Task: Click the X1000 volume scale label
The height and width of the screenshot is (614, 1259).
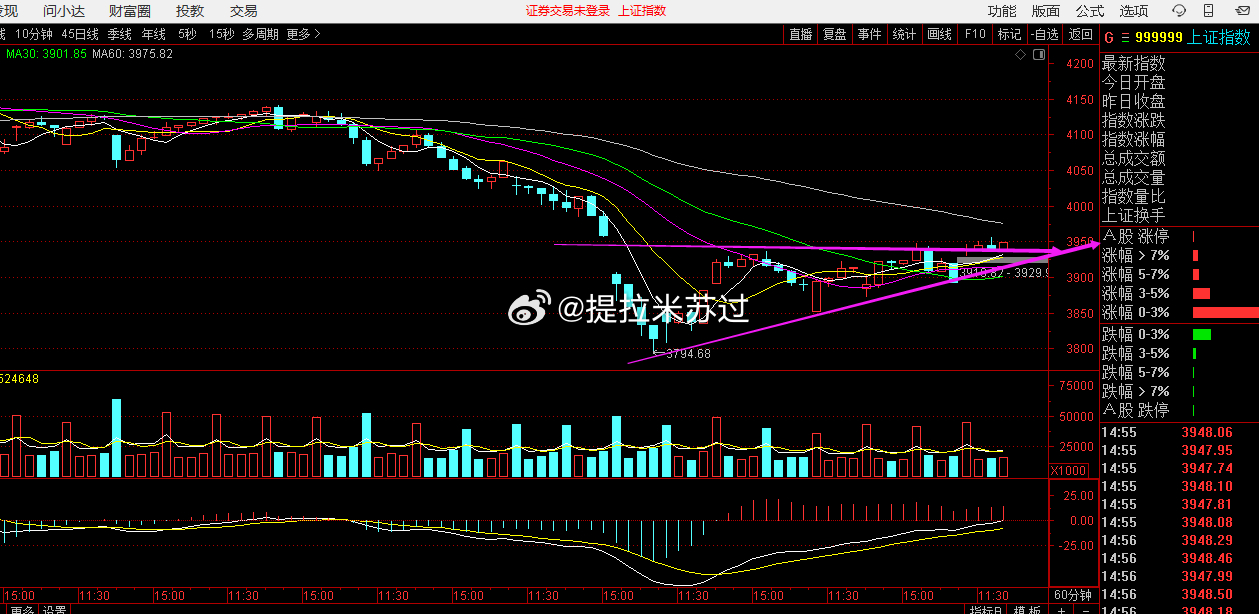Action: pyautogui.click(x=1071, y=471)
